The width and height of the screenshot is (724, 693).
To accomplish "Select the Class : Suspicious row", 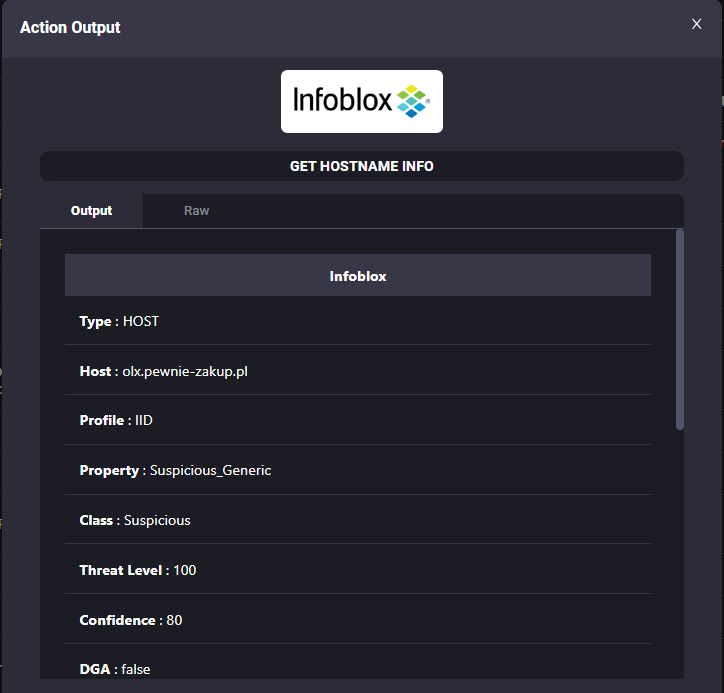I will (358, 520).
